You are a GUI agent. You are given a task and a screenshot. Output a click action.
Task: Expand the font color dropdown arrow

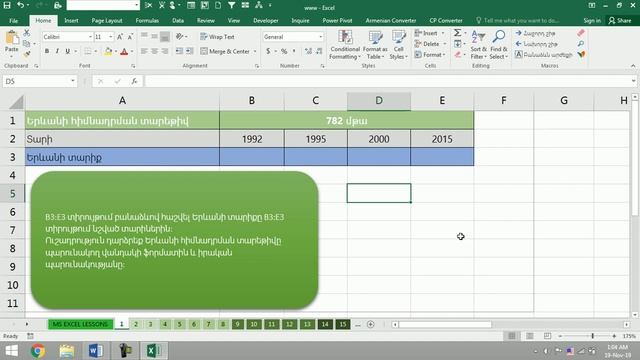pyautogui.click(x=132, y=51)
